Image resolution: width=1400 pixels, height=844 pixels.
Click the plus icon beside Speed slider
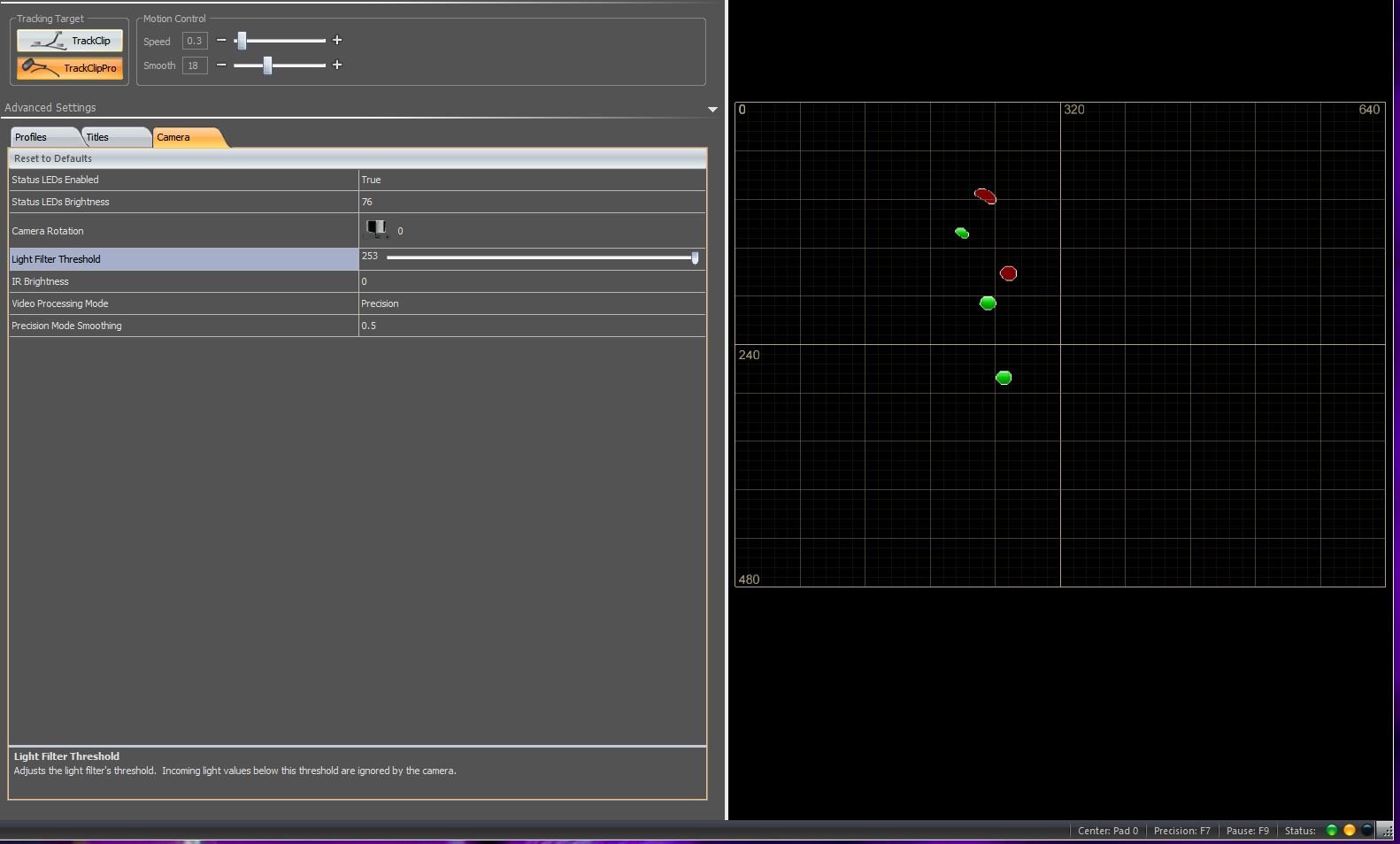point(337,41)
